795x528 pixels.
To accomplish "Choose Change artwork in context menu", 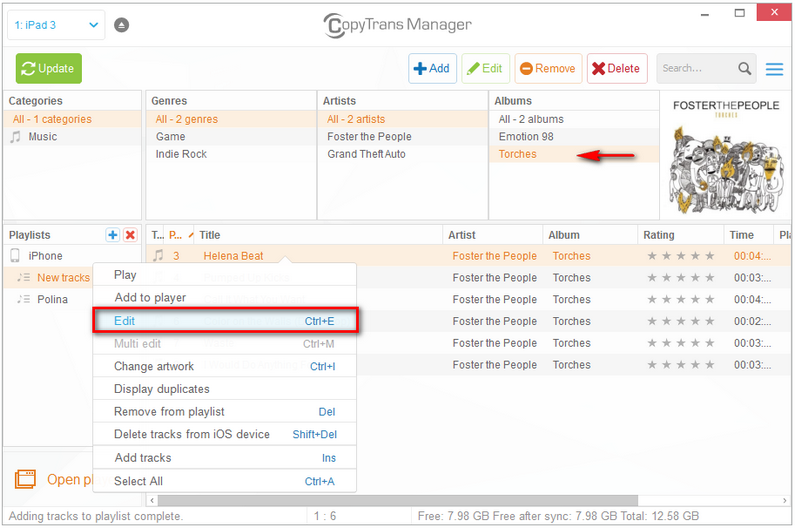I will [x=225, y=366].
